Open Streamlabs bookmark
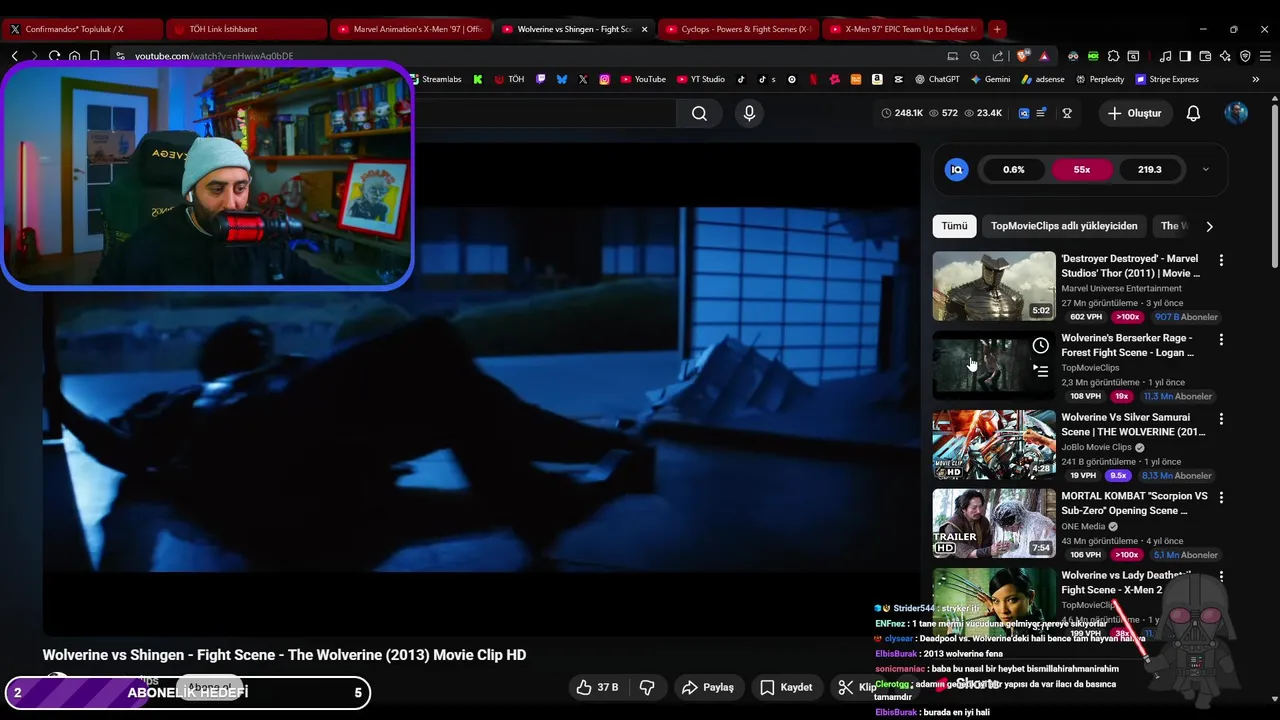 434,79
